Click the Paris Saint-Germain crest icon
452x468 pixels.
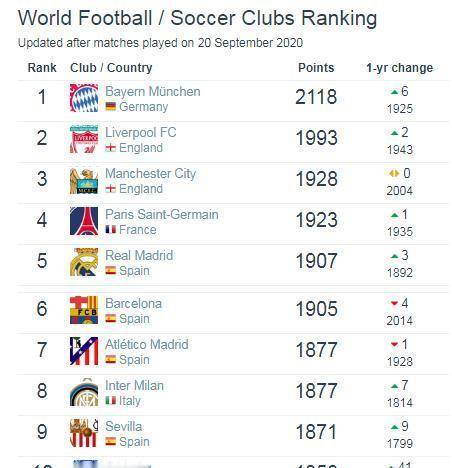click(84, 221)
